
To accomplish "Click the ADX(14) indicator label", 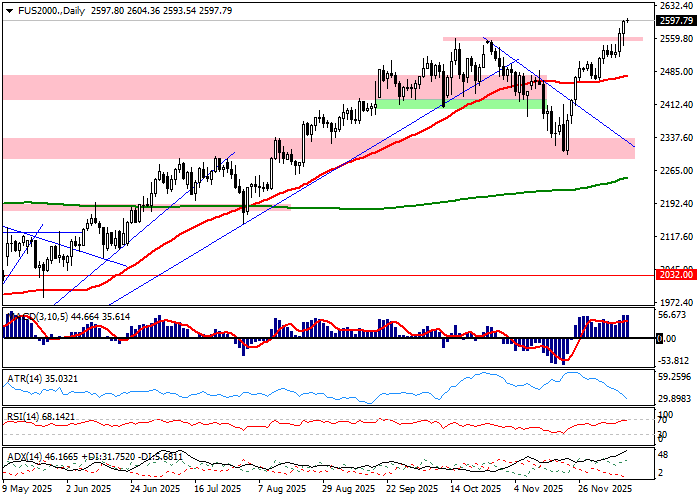I will 80,455.
